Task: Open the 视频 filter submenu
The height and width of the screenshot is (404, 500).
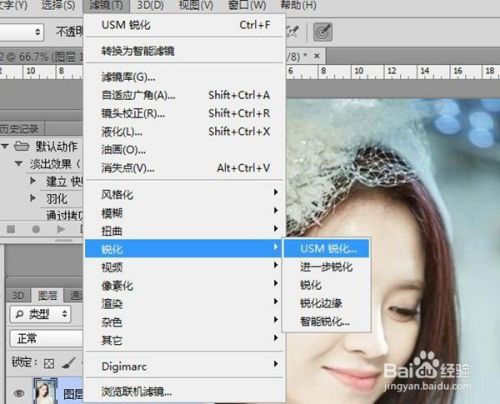Action: [x=184, y=267]
